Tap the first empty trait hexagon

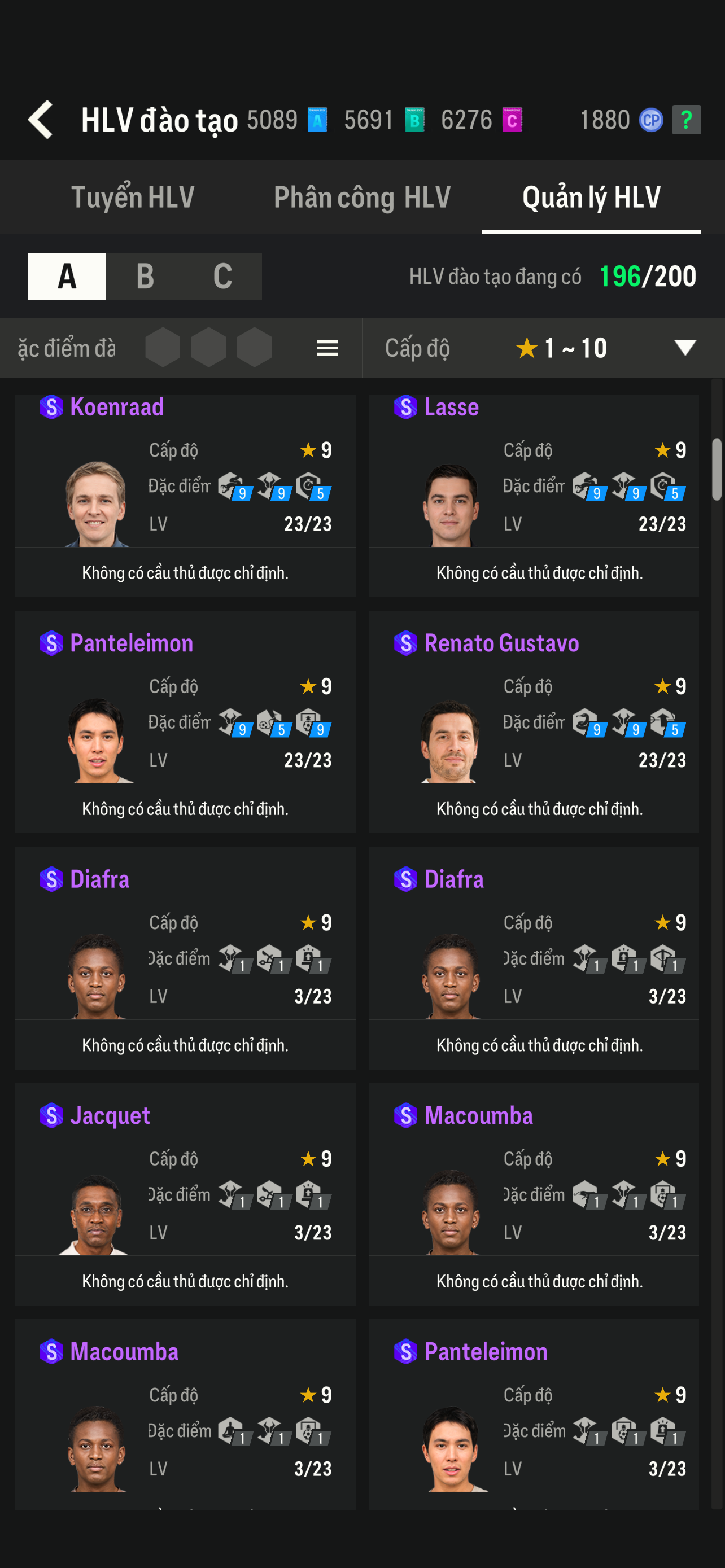163,348
